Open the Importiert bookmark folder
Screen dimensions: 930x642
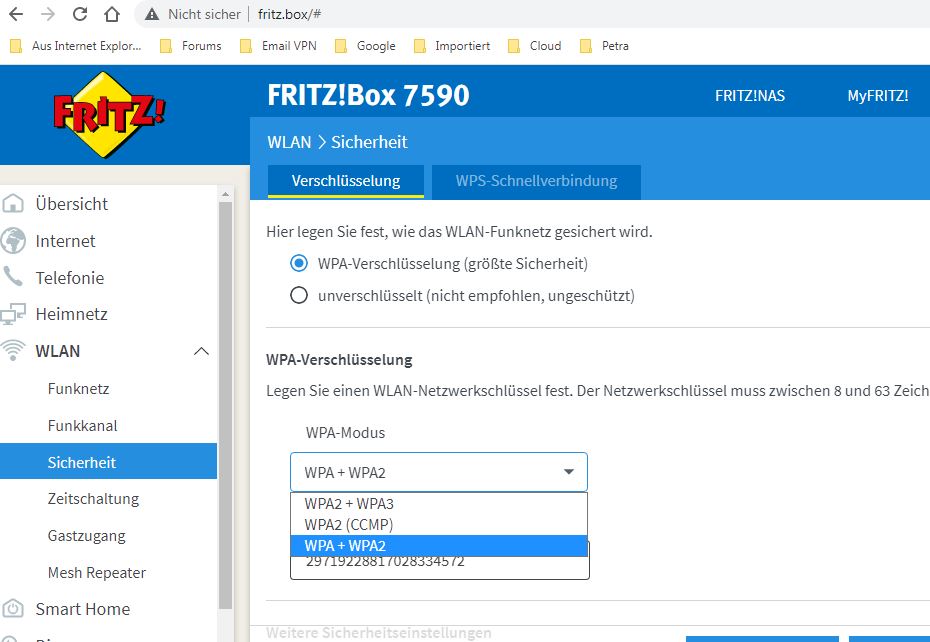(452, 46)
